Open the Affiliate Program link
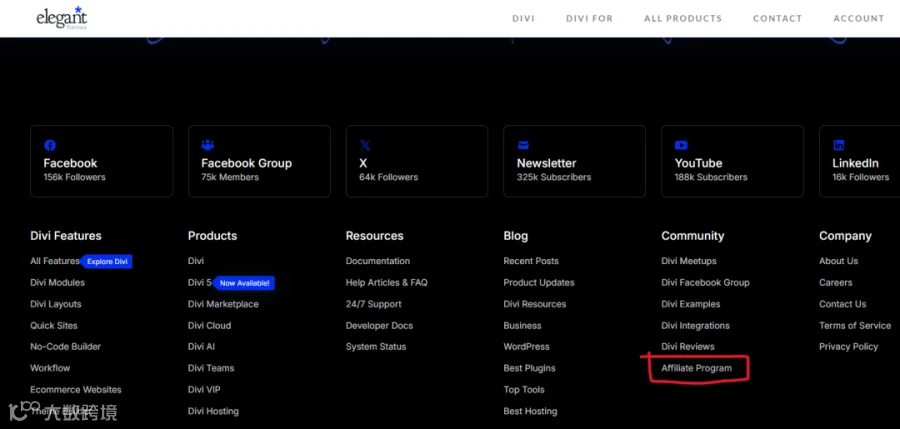The width and height of the screenshot is (900, 429). 697,368
